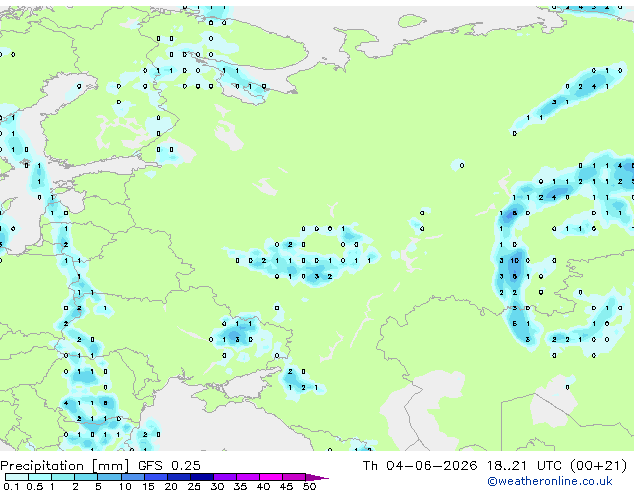
Task: Pick the 45–50 mm legend swatch
Action: pyautogui.click(x=294, y=477)
